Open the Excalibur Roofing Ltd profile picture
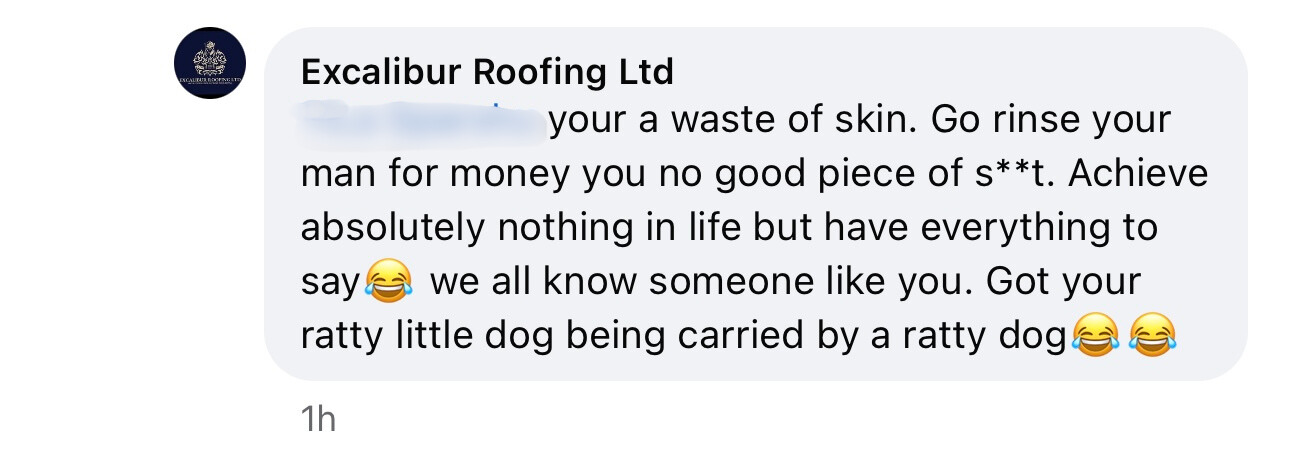This screenshot has width=1290, height=462. [210, 63]
